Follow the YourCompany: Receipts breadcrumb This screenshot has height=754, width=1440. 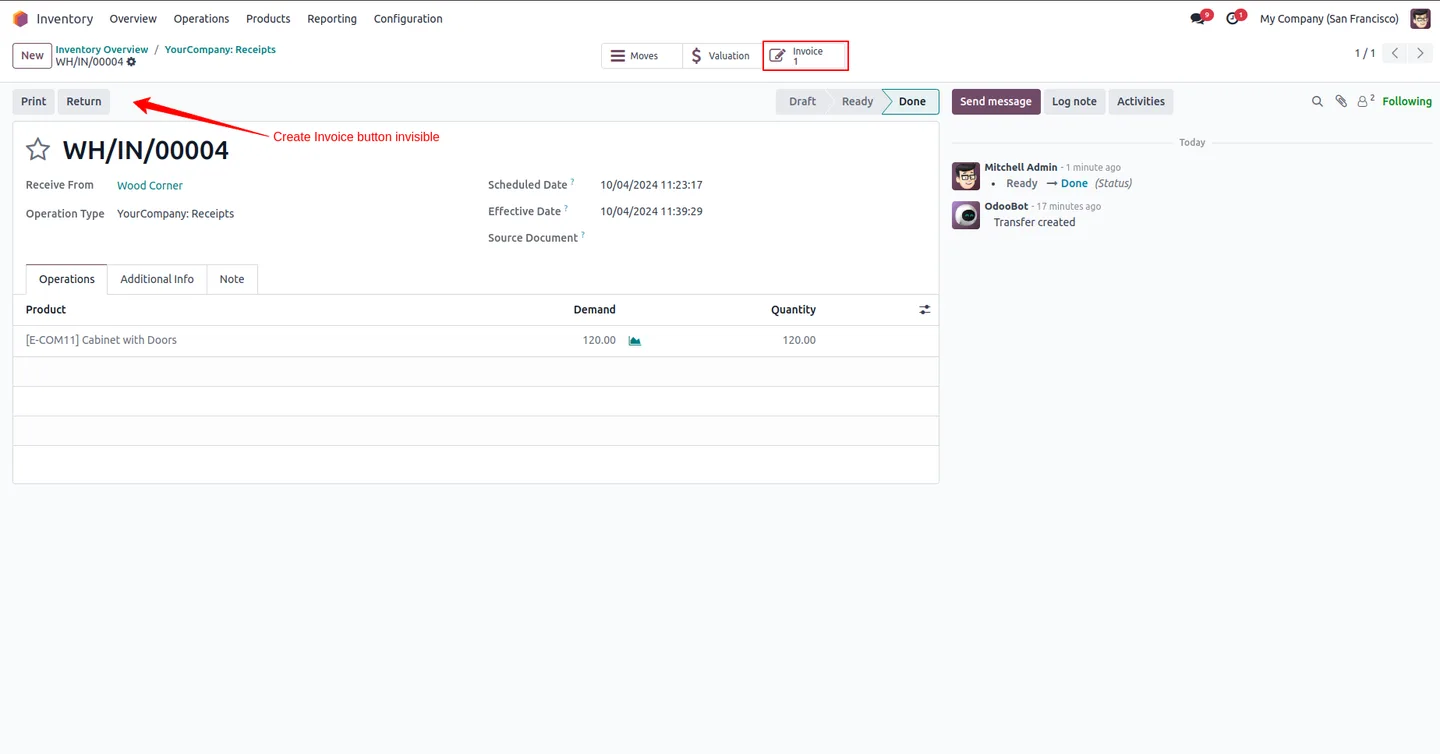[220, 49]
